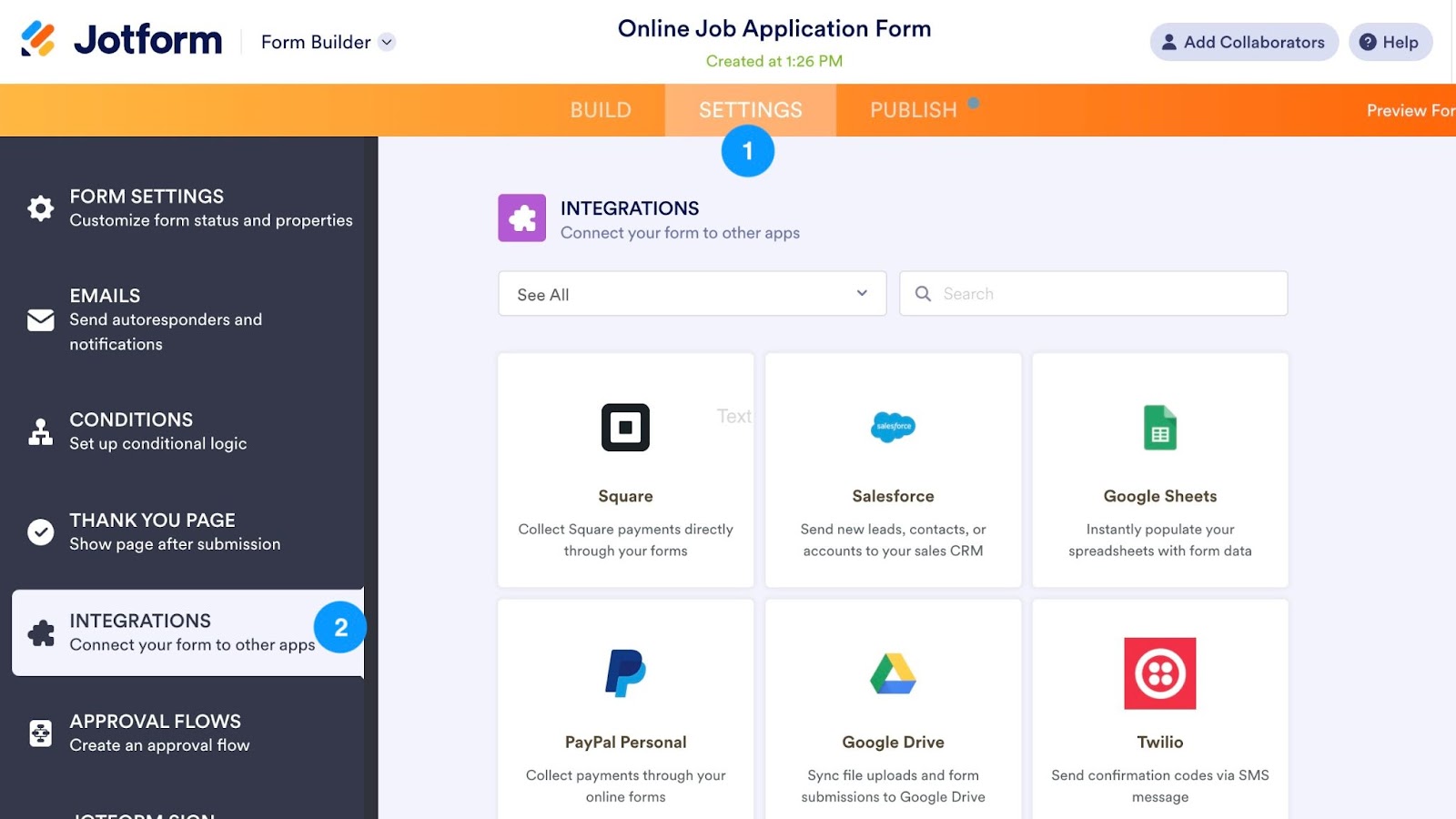Click the search magnifier icon
The width and height of the screenshot is (1456, 819).
click(x=923, y=293)
